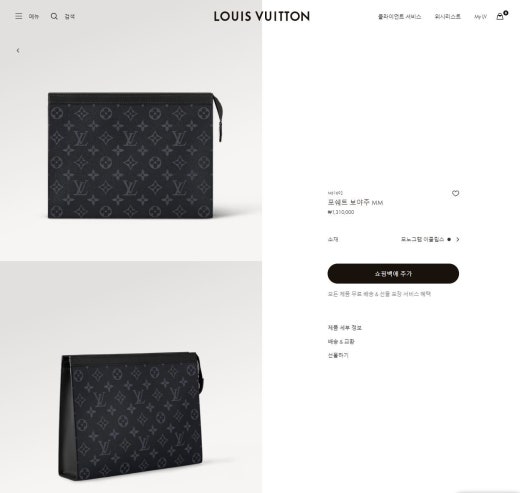Open the wishlist menu item
Viewport: 520px width, 493px height.
pos(447,16)
